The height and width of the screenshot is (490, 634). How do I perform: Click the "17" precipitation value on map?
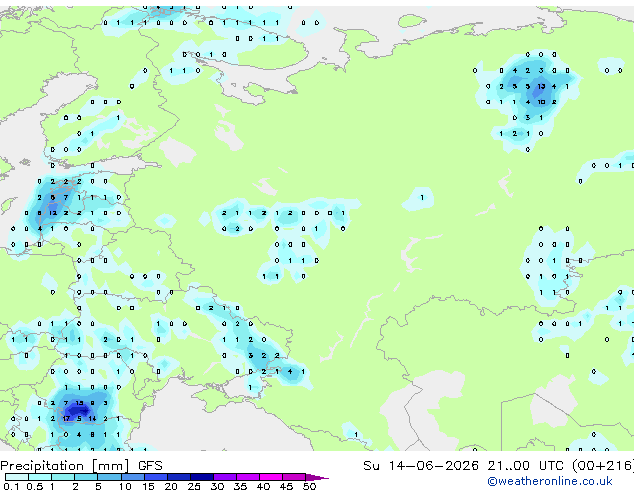tap(66, 419)
